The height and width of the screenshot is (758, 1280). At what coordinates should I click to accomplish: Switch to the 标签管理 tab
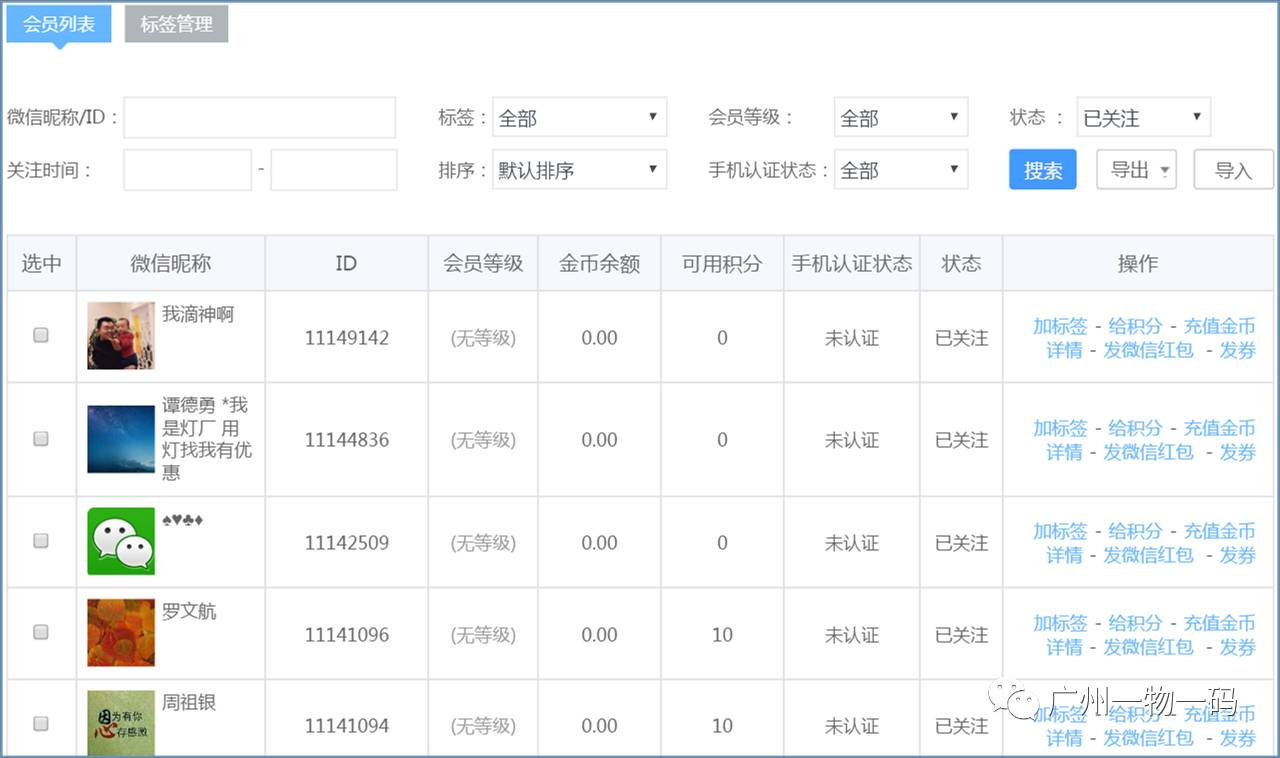point(176,24)
